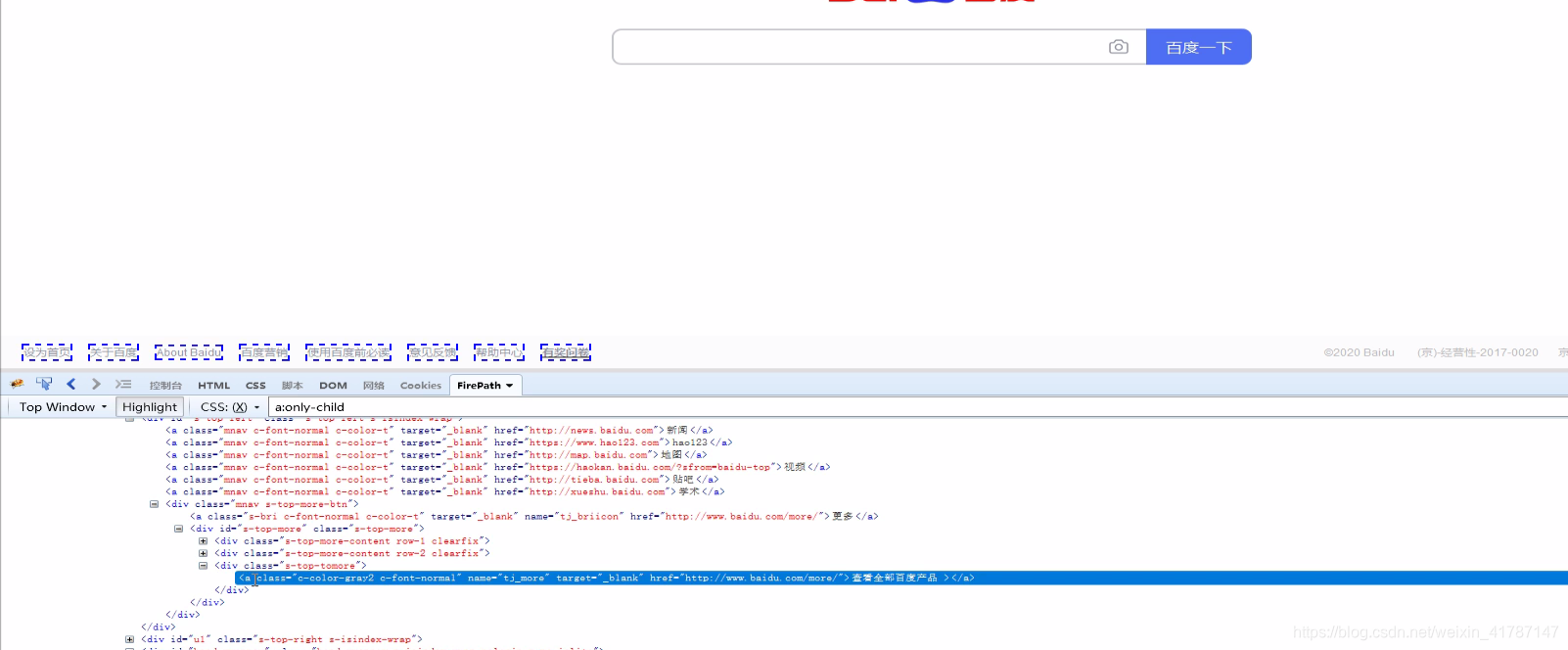This screenshot has width=1568, height=650.
Task: Expand the div id u1 s-top-right node
Action: (x=129, y=639)
